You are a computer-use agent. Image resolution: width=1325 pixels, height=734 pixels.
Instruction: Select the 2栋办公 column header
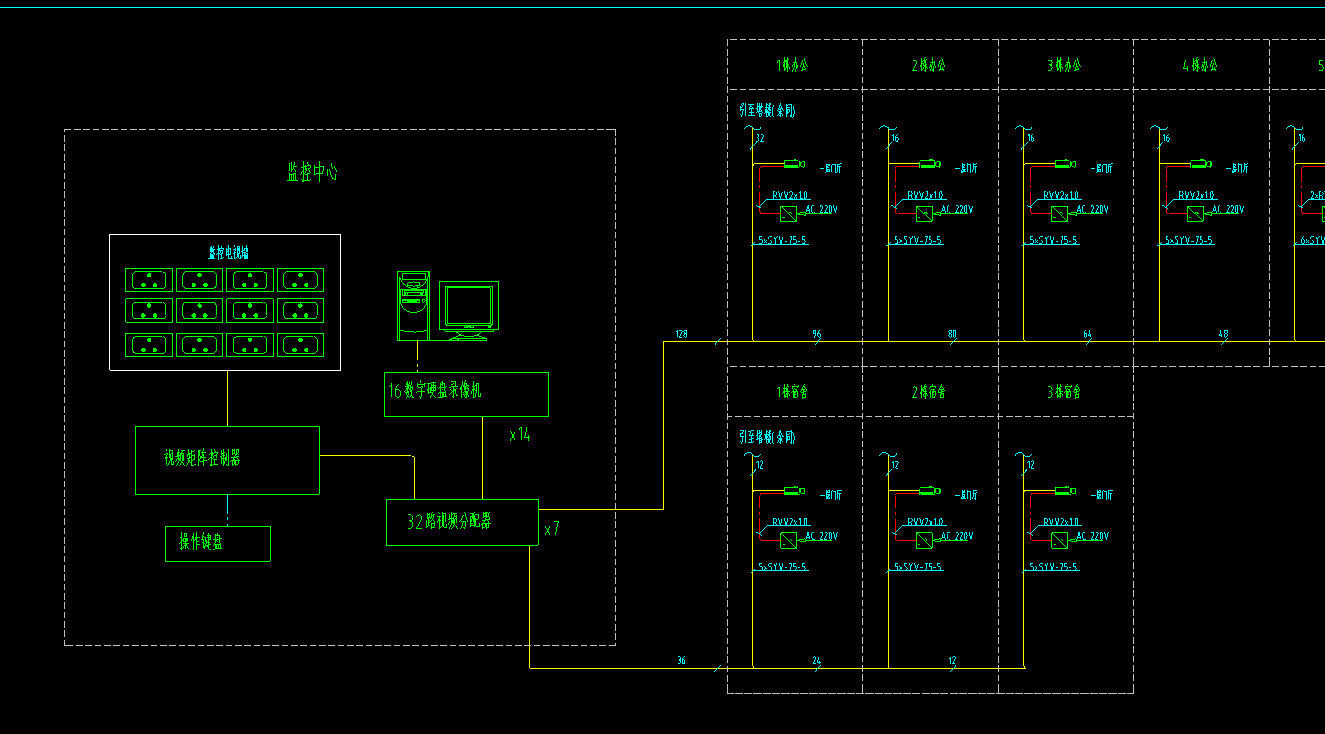tap(928, 65)
